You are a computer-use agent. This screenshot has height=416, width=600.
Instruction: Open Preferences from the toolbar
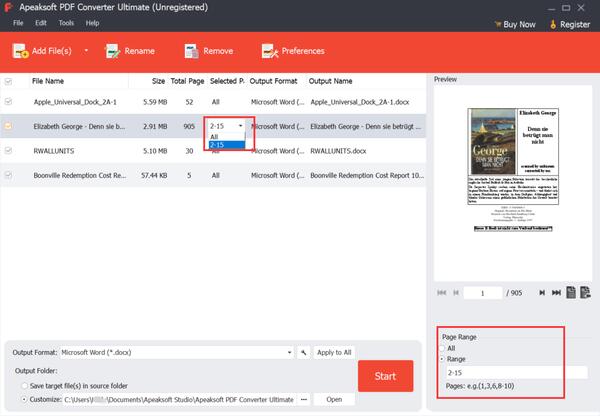tap(268, 50)
